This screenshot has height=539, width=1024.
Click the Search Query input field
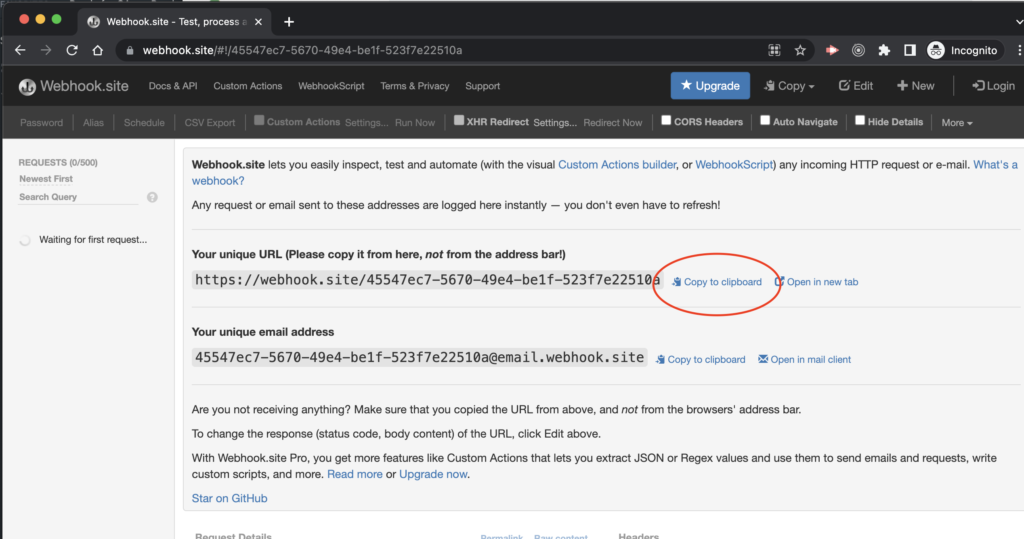78,197
